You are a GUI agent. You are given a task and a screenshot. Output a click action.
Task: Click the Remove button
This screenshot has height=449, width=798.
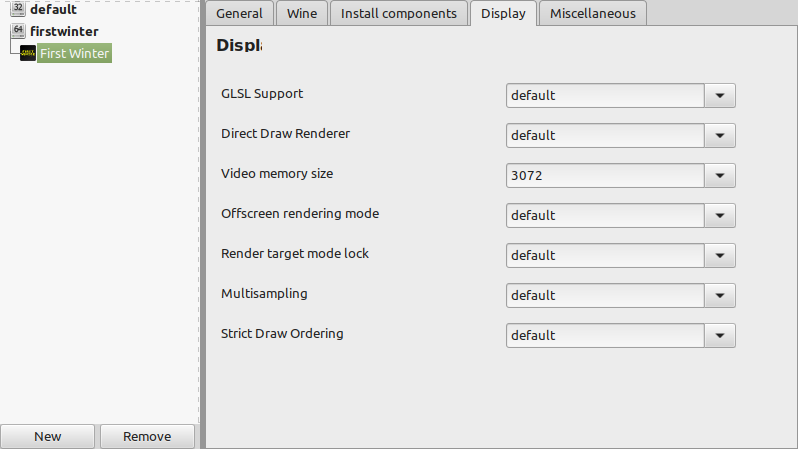coord(147,436)
